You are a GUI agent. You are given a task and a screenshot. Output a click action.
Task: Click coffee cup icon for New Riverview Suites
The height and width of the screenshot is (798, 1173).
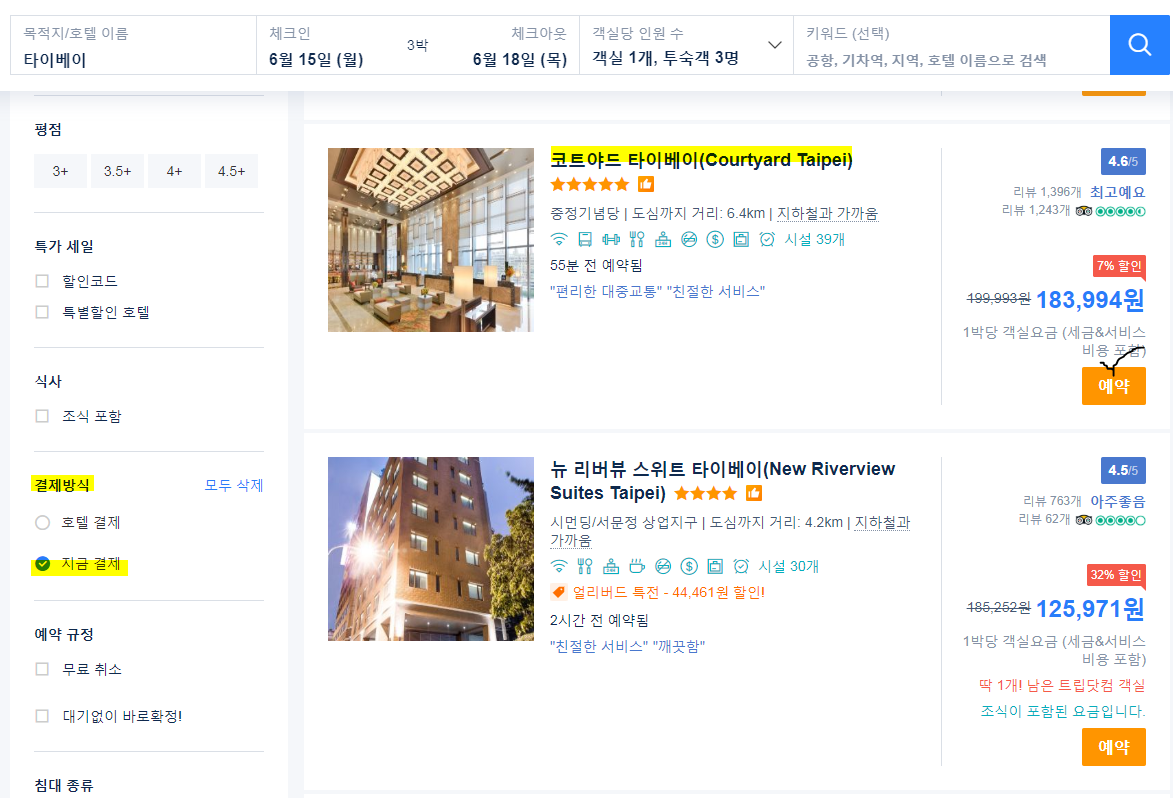pyautogui.click(x=637, y=566)
